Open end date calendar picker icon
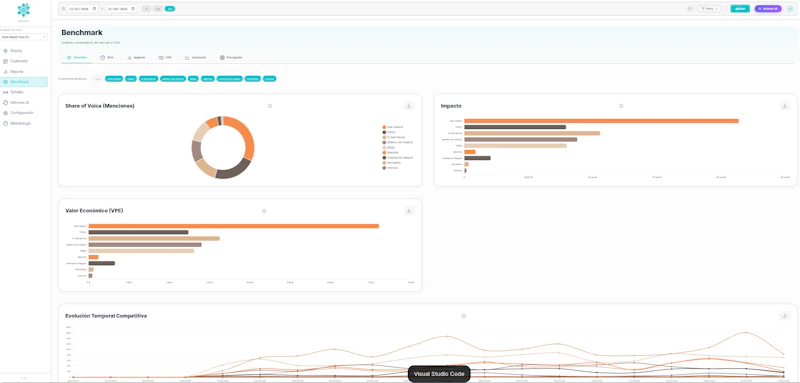The image size is (800, 383). [133, 9]
